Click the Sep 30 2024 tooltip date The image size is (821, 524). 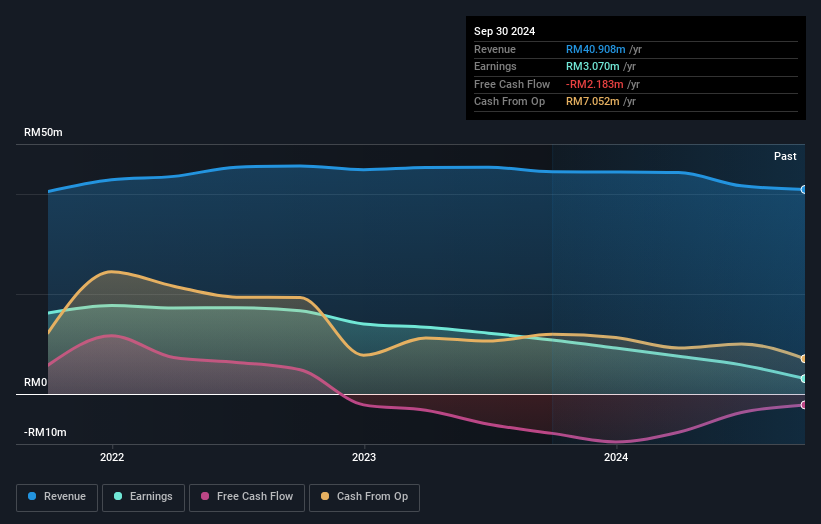[504, 31]
